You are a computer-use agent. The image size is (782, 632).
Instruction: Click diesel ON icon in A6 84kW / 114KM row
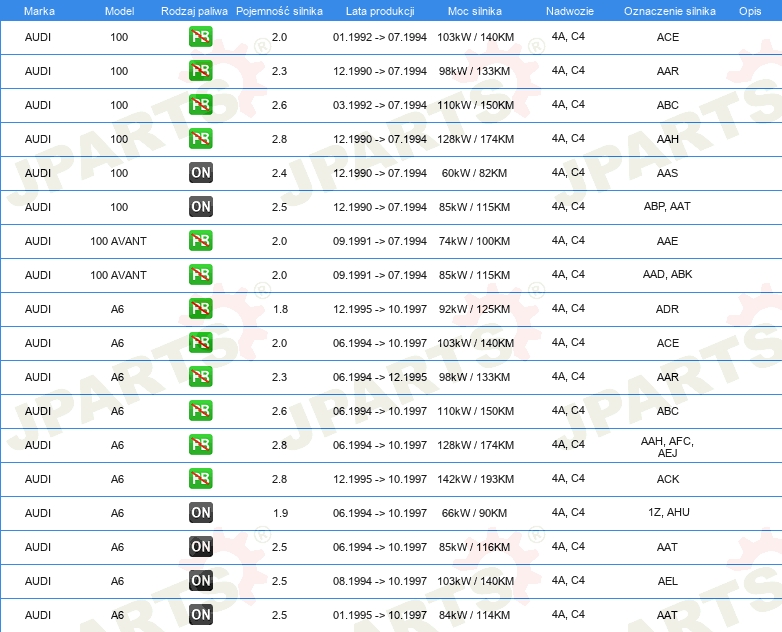(x=200, y=615)
